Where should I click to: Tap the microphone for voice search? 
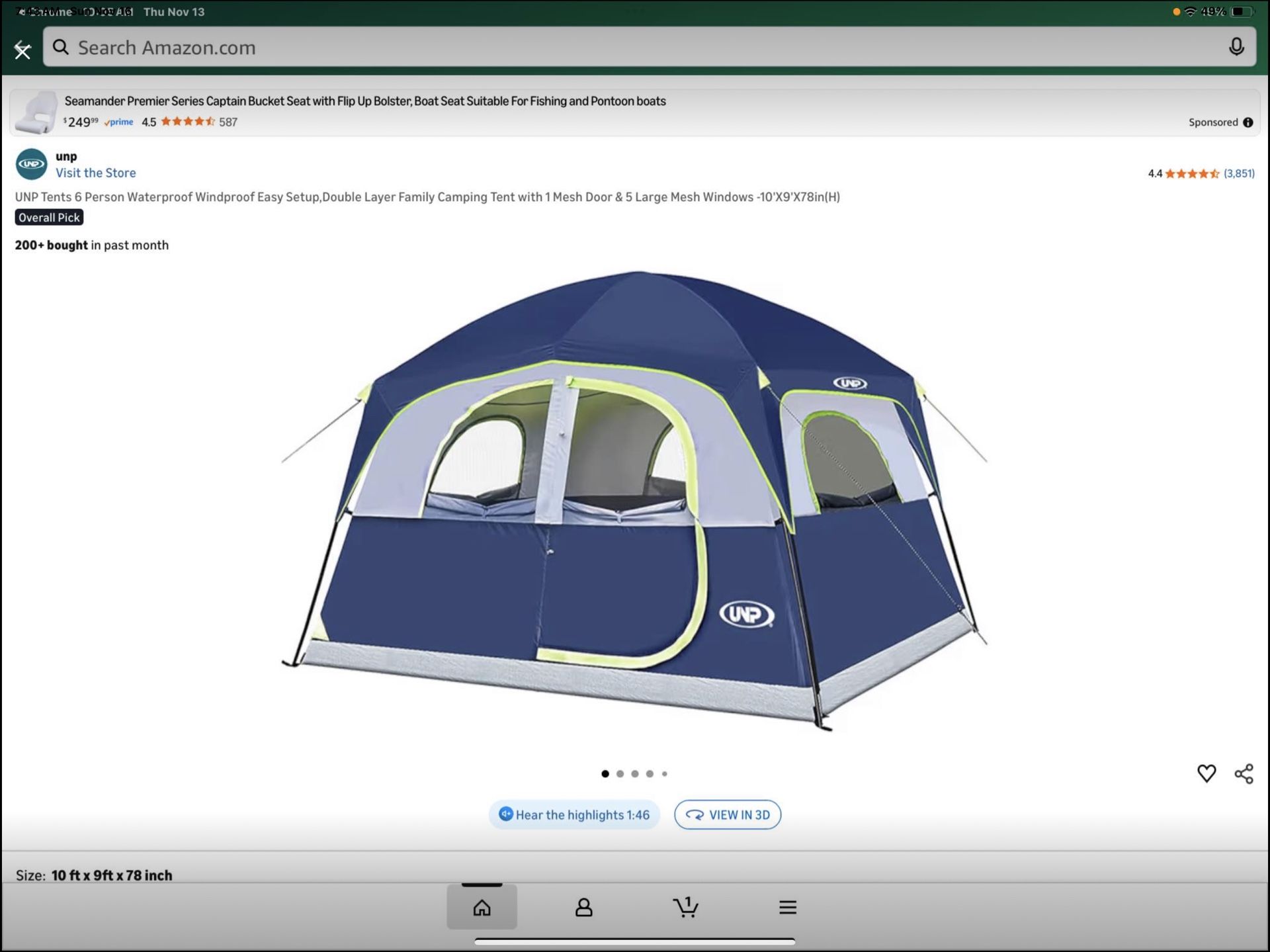coord(1236,47)
